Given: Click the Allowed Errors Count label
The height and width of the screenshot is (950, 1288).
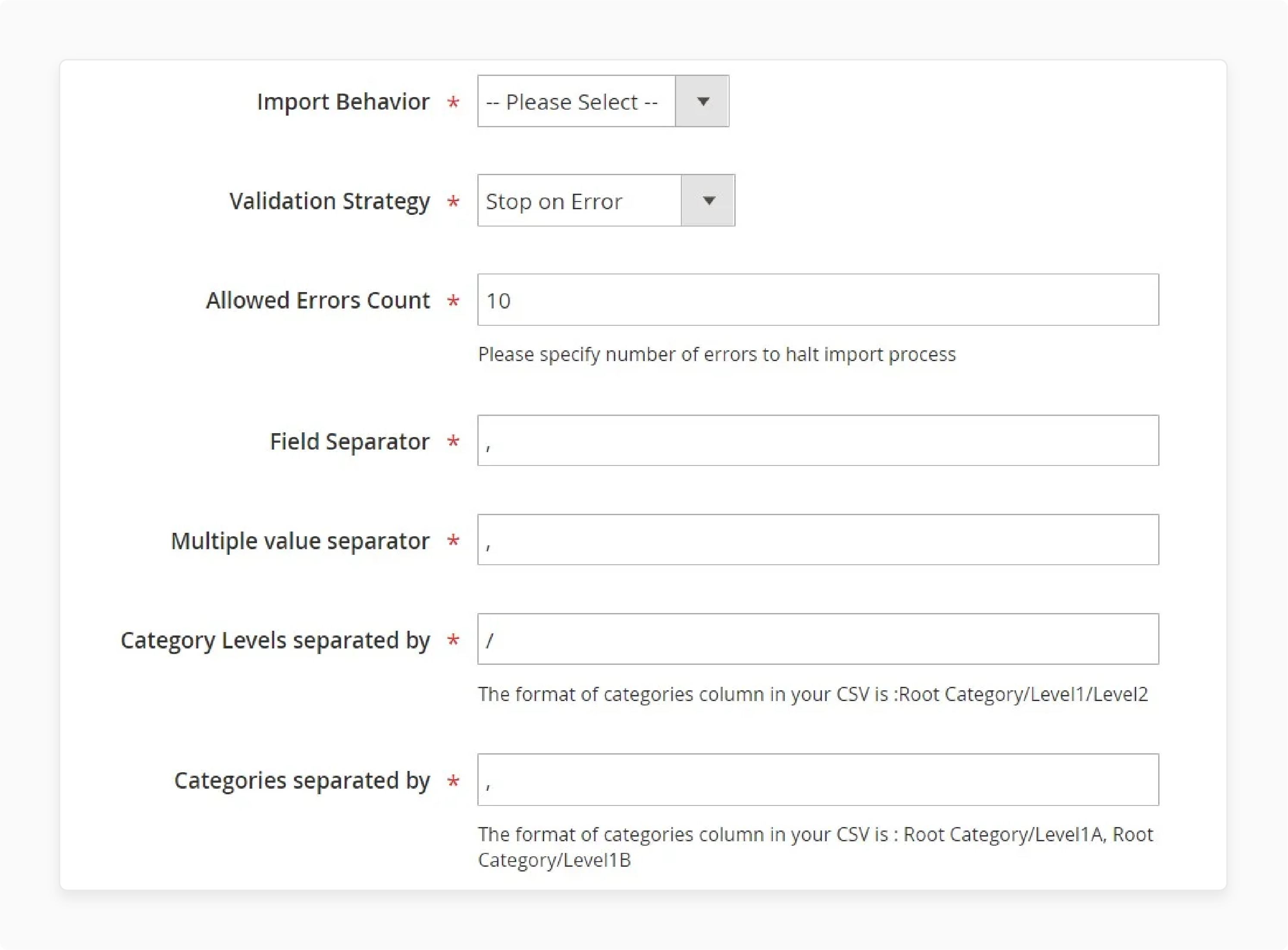Looking at the screenshot, I should click(x=318, y=300).
